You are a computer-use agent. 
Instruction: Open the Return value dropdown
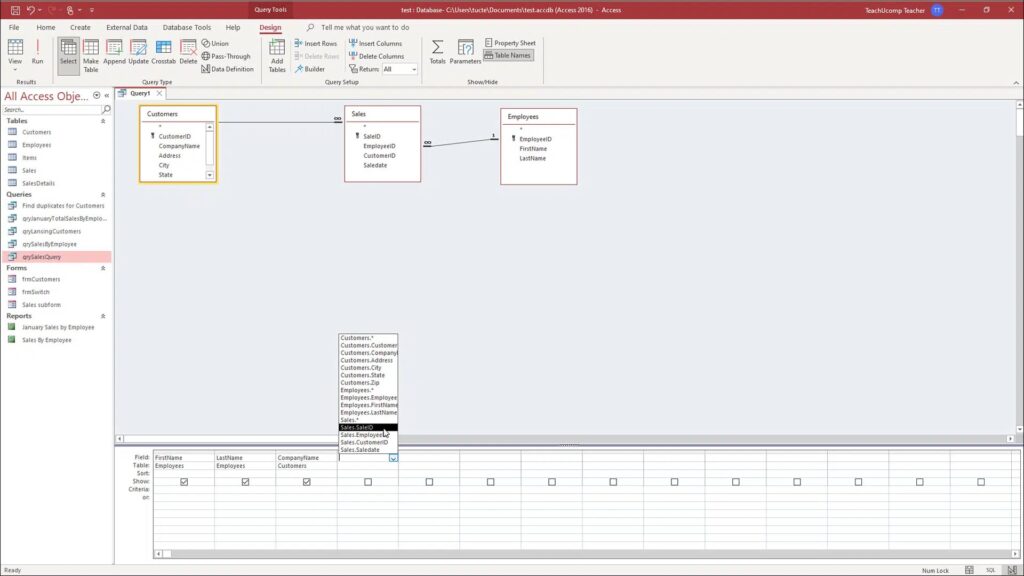pos(413,70)
